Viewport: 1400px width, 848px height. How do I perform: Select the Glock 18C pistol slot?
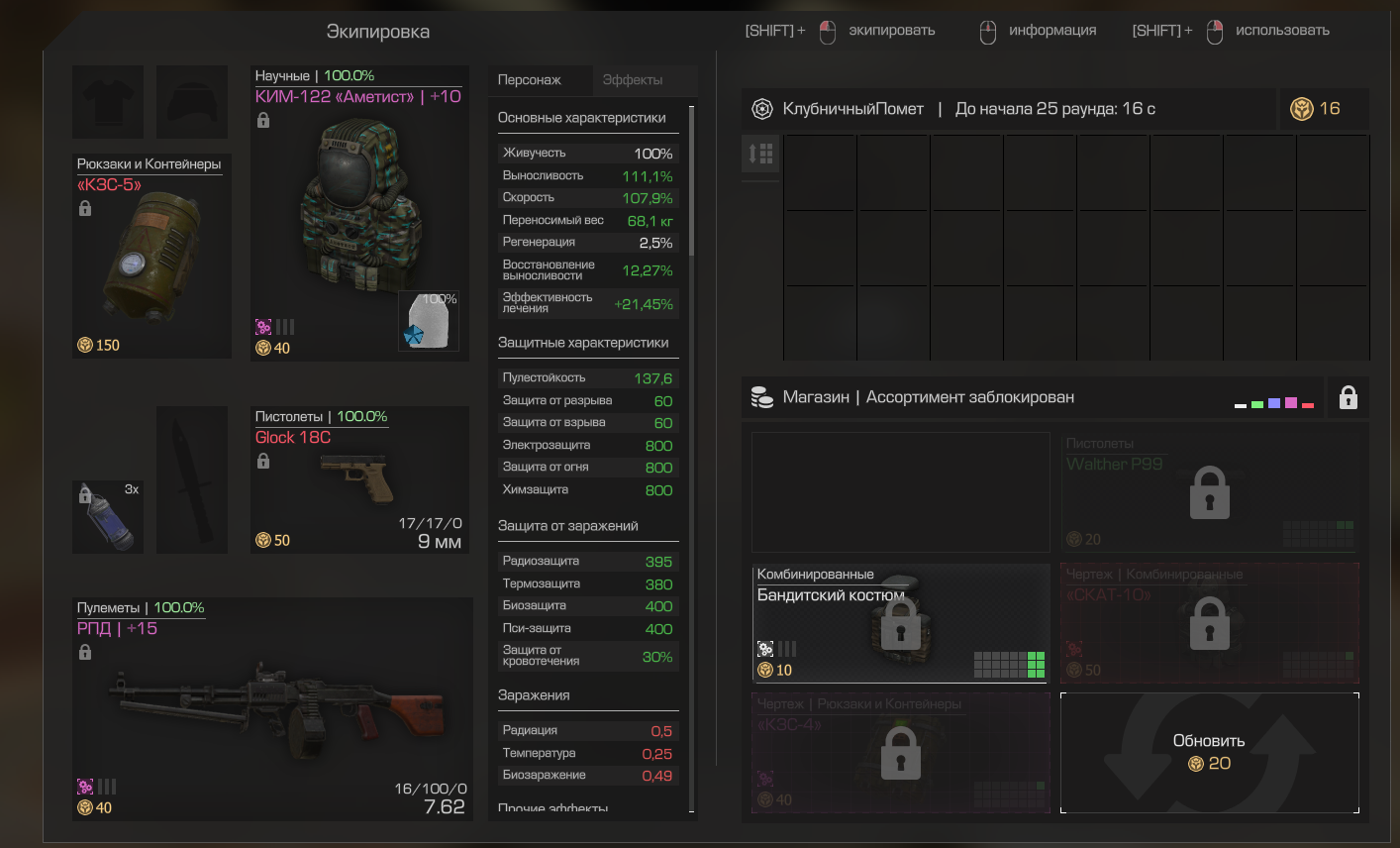point(359,479)
